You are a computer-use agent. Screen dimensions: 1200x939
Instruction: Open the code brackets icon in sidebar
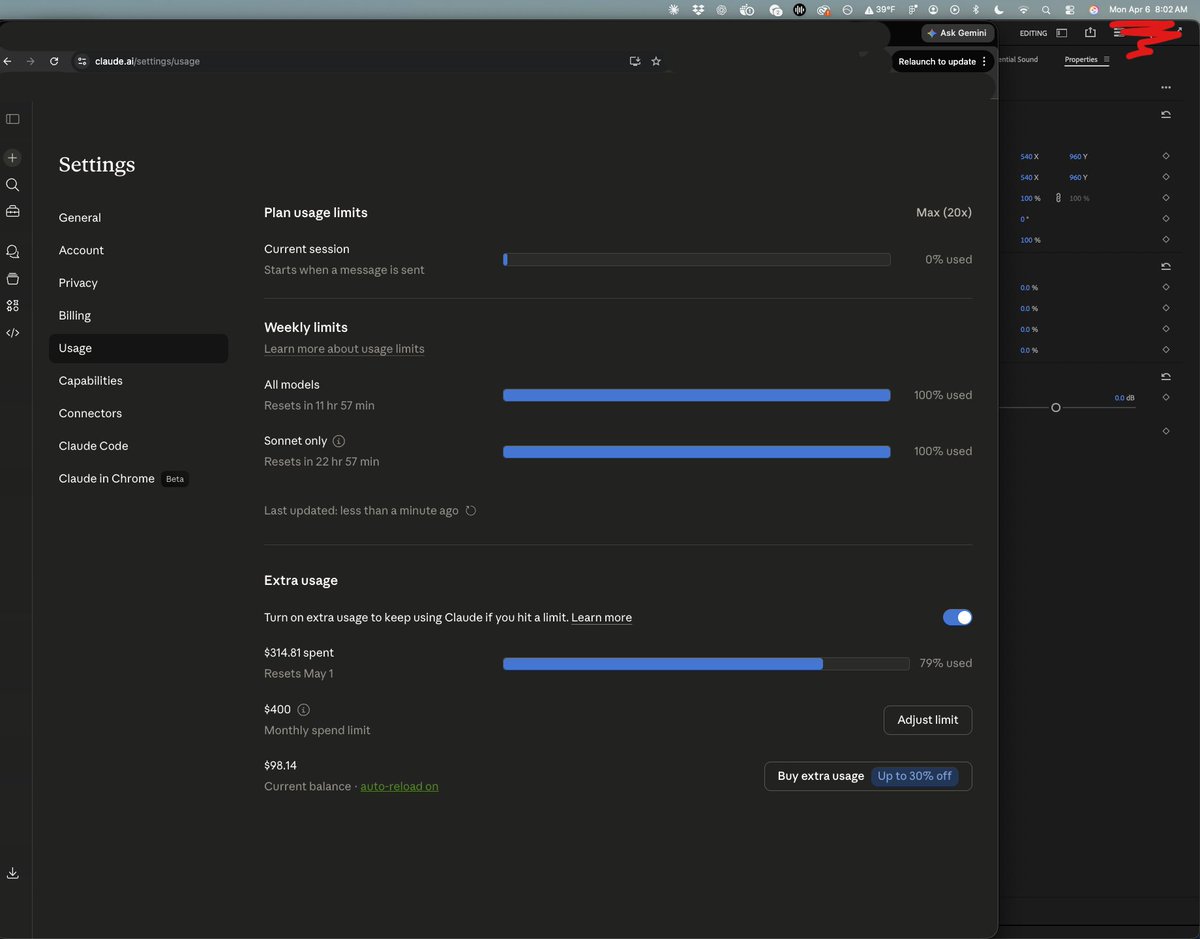coord(12,333)
